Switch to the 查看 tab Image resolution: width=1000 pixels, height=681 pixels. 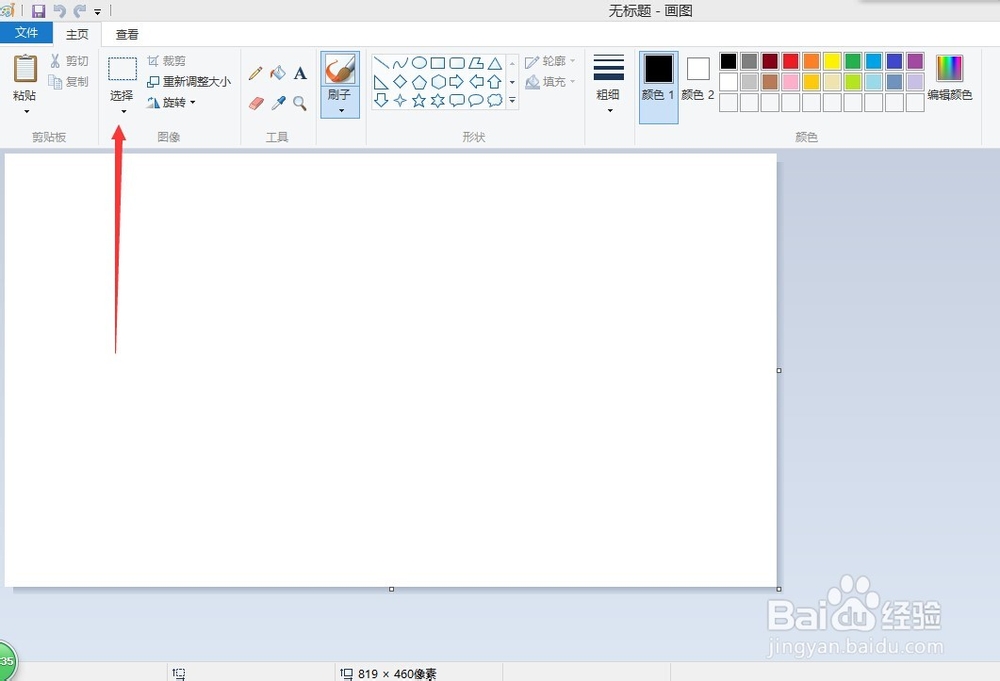point(127,34)
